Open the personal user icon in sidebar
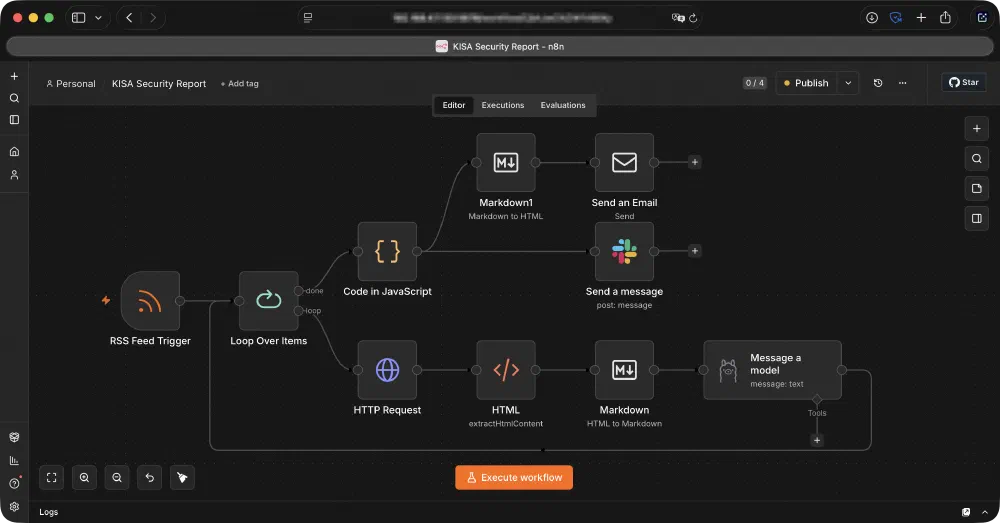 click(14, 175)
